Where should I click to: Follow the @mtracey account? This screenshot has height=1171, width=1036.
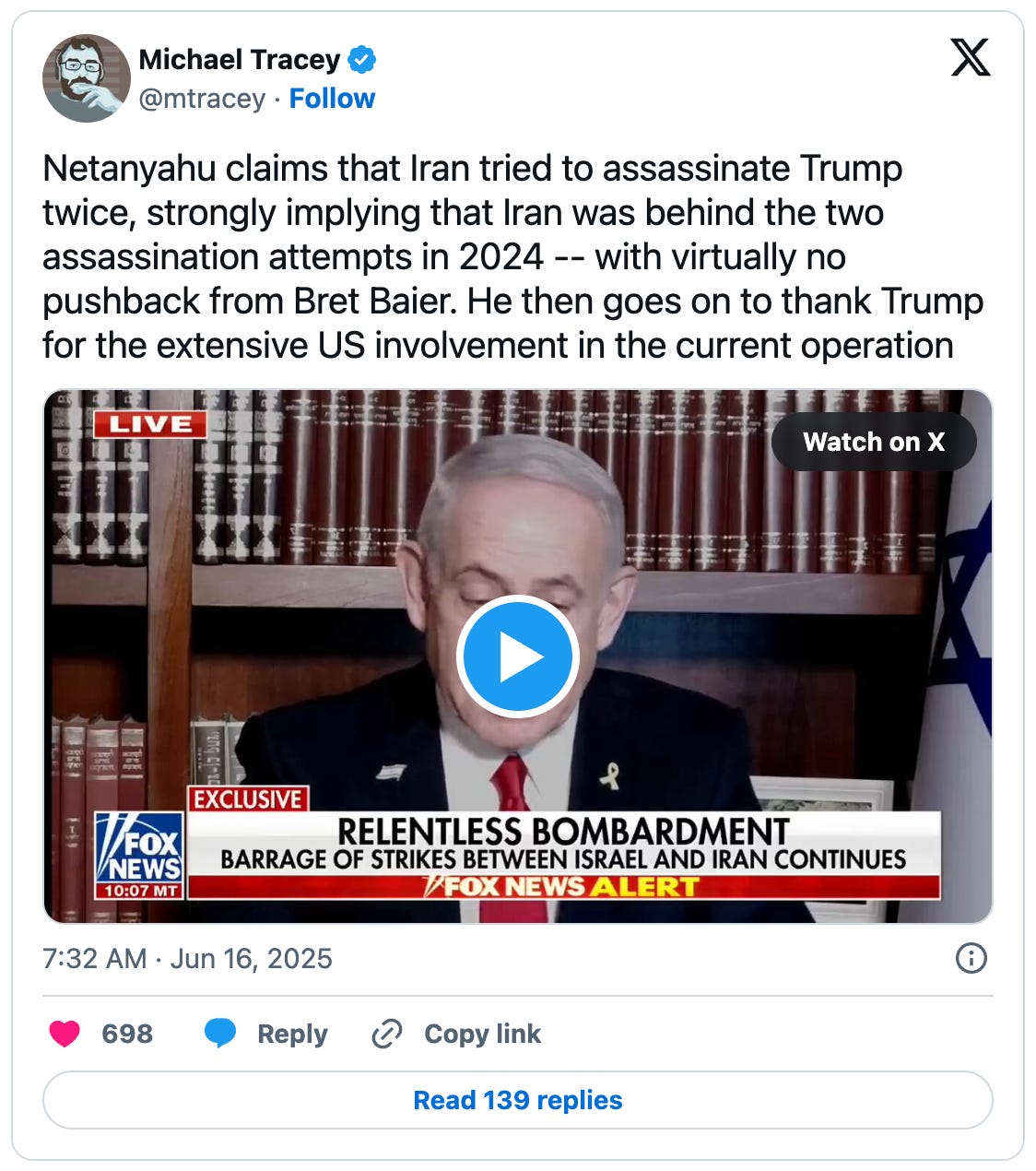332,99
